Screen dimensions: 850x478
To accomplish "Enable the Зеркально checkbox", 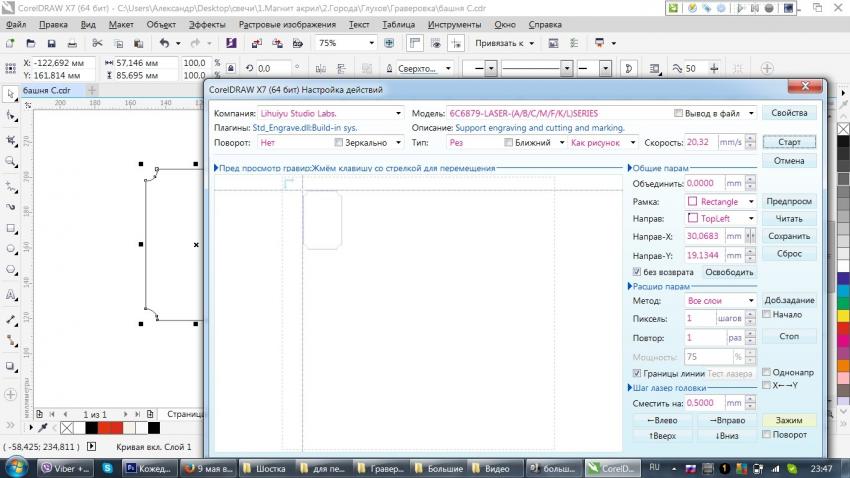I will (x=339, y=143).
